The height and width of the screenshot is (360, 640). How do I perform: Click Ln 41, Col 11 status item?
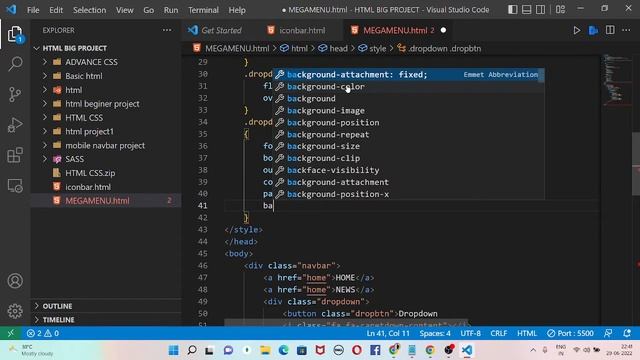coord(388,333)
